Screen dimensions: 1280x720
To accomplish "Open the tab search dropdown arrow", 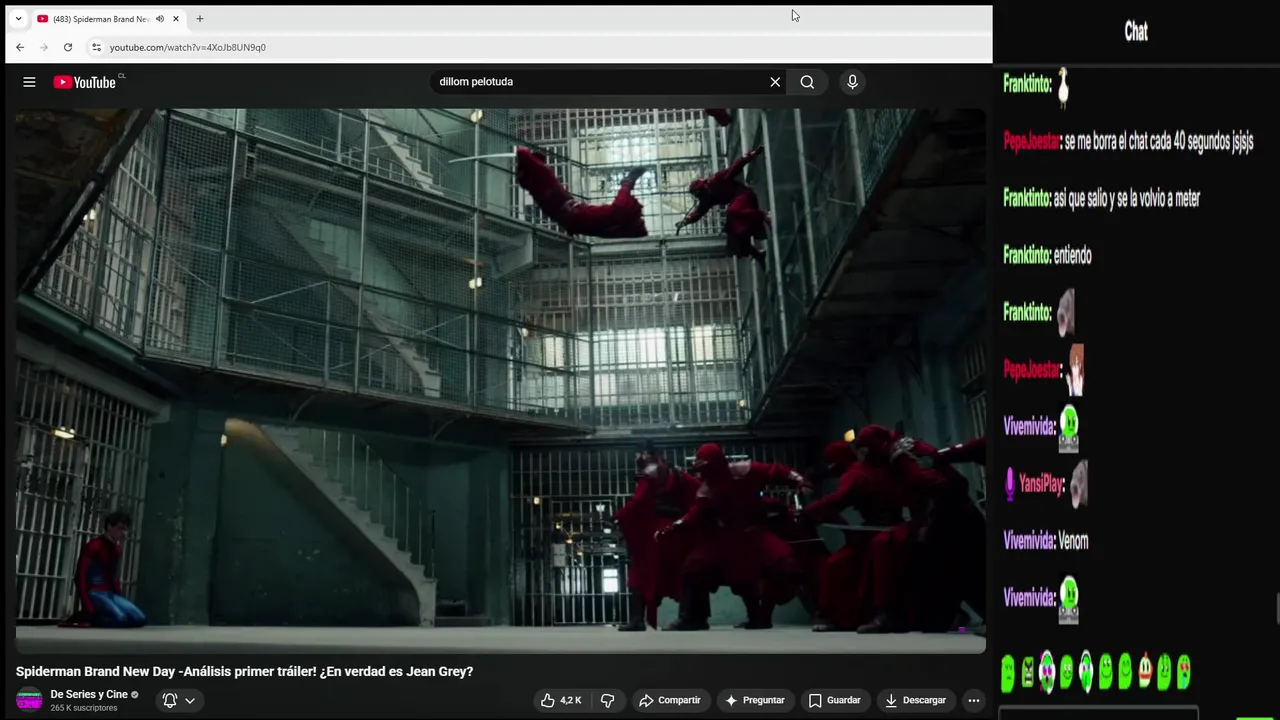I will click(18, 19).
